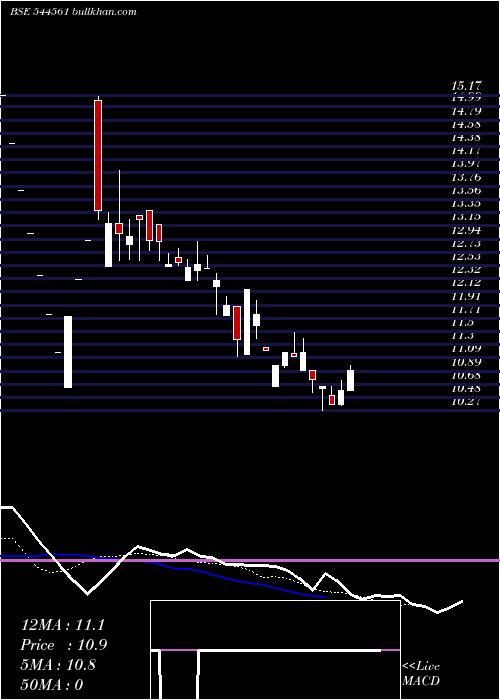Click the 5MA : 10.8 readout

[x=58, y=665]
